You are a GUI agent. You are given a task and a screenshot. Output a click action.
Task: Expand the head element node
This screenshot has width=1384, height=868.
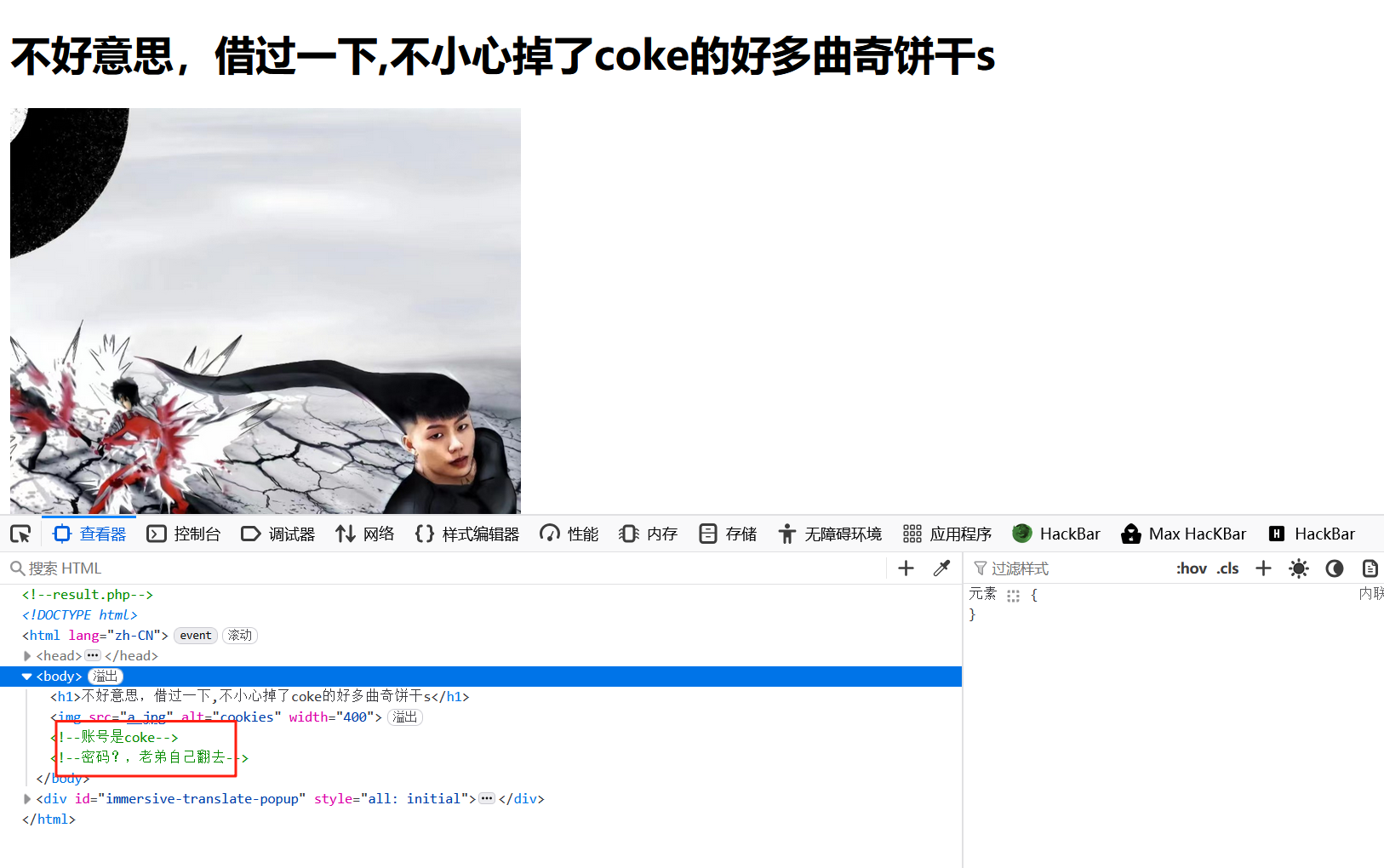[x=27, y=655]
